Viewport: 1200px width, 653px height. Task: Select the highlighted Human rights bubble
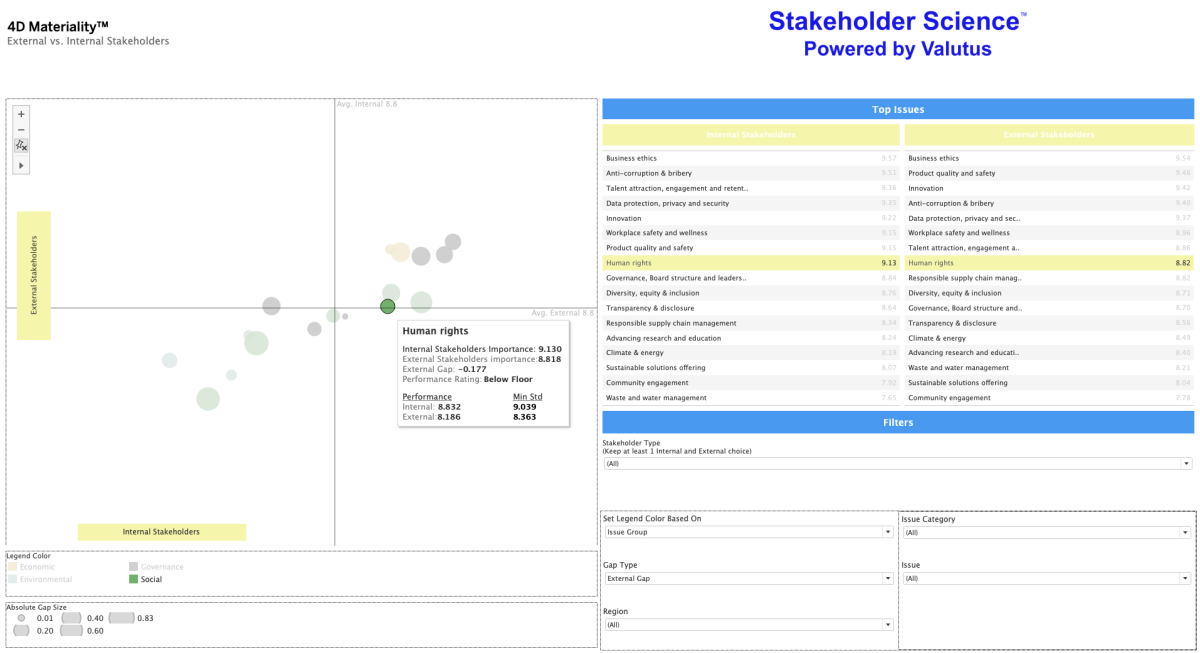click(x=388, y=306)
